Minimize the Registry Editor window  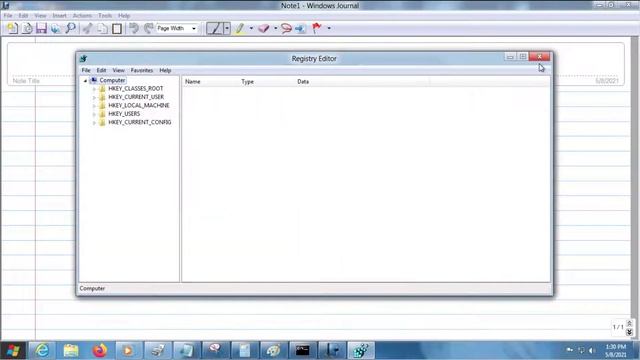(x=510, y=57)
